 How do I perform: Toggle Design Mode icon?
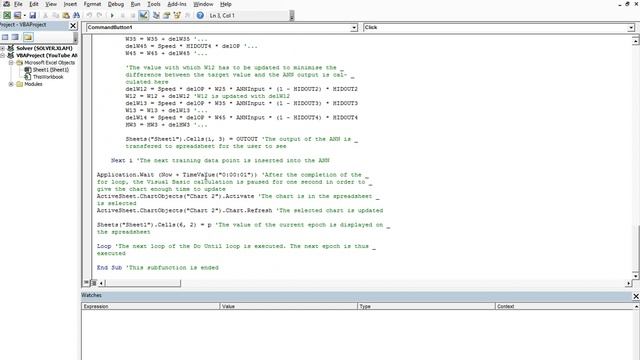143,16
